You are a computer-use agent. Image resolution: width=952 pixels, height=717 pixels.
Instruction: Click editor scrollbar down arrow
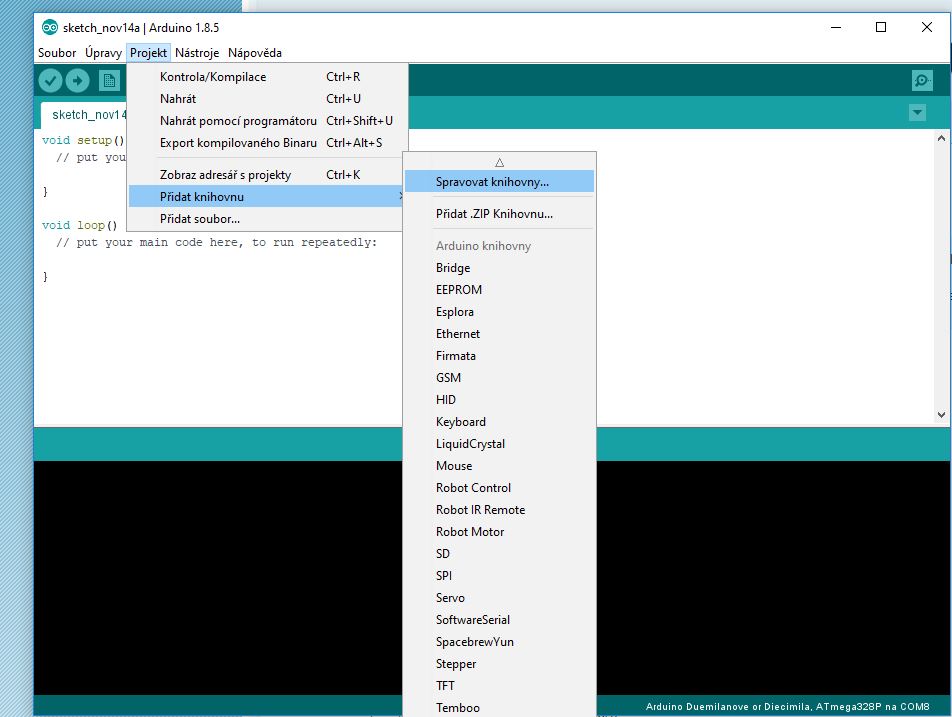click(941, 414)
